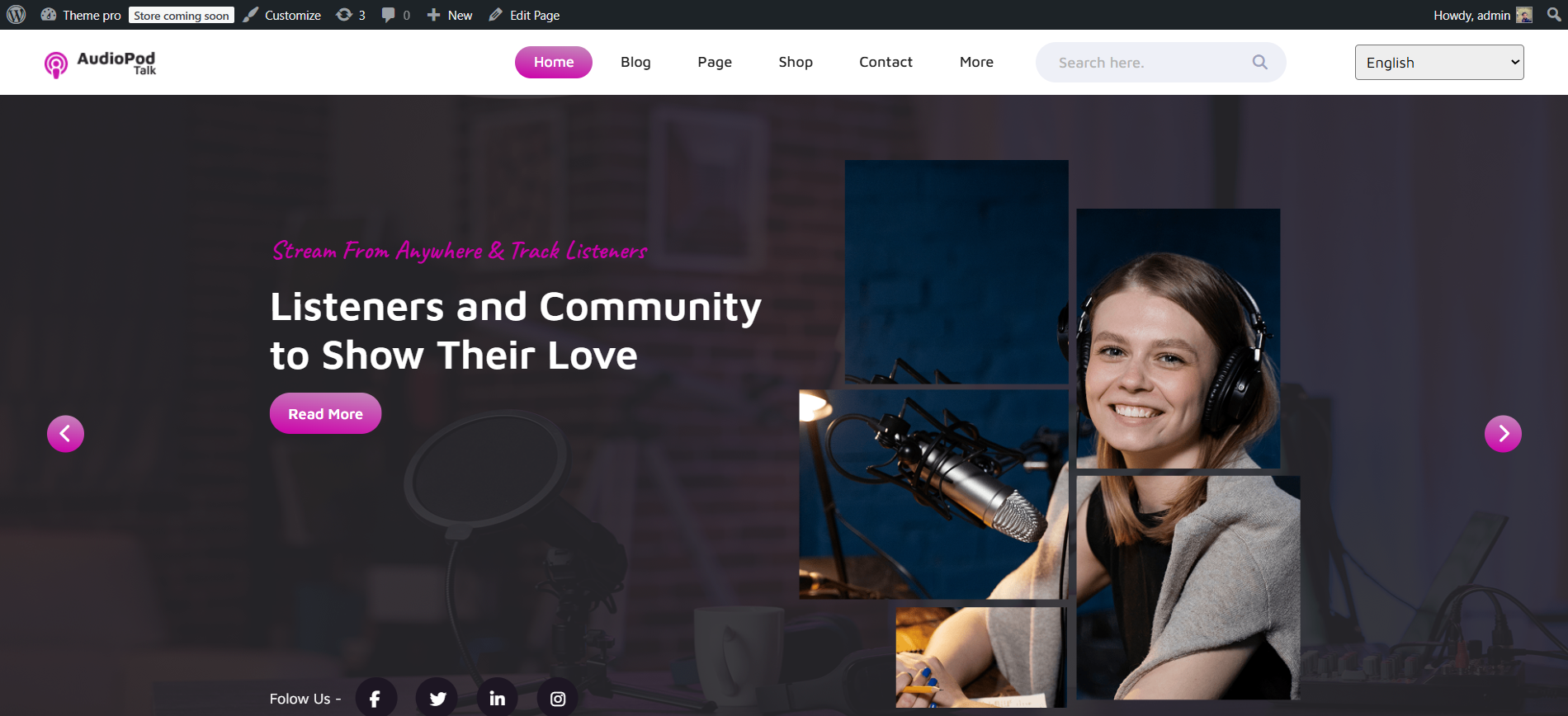Click the Edit Page link
1568x716 pixels.
pos(525,15)
